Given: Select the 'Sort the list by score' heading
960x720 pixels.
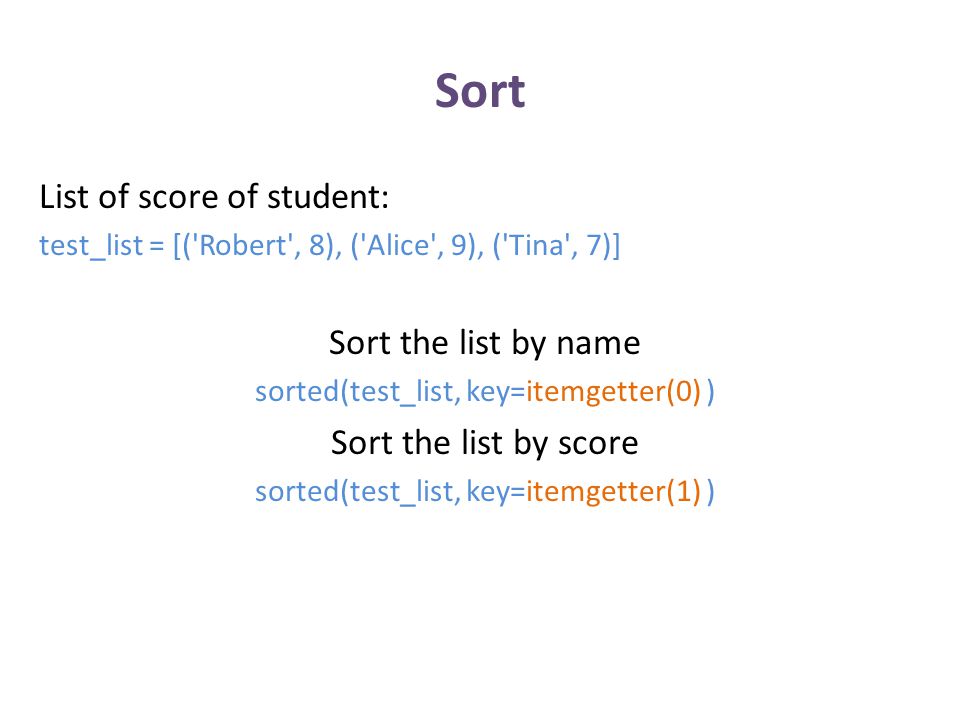Looking at the screenshot, I should tap(484, 443).
